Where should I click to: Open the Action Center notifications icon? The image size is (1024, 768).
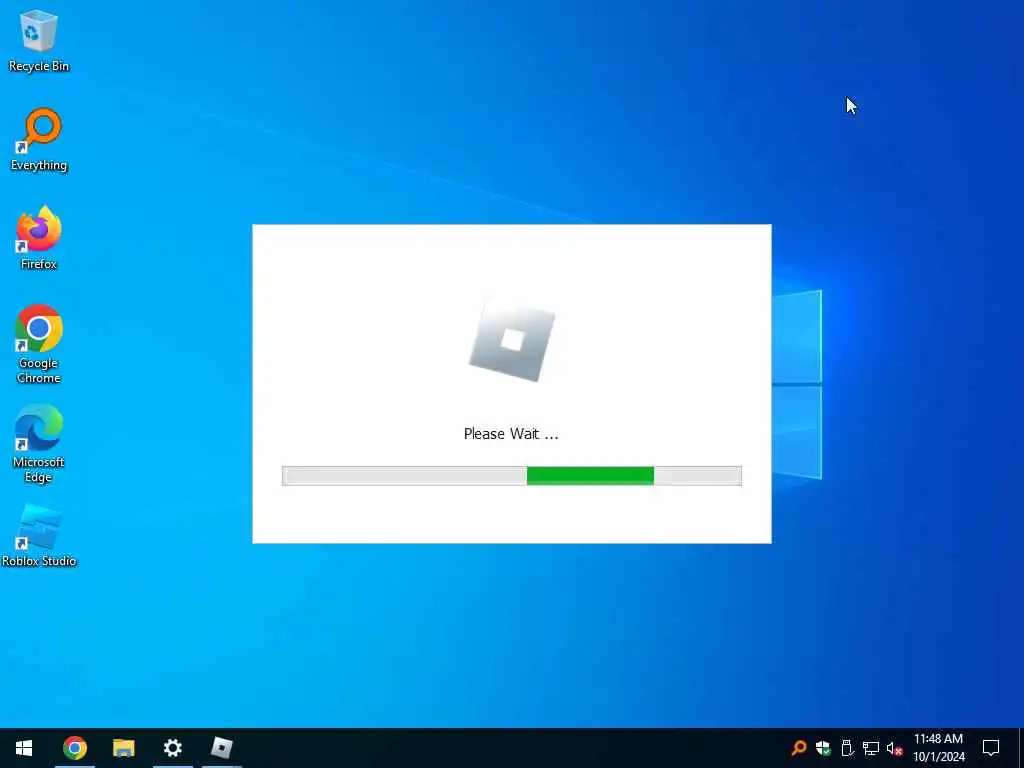[x=991, y=748]
